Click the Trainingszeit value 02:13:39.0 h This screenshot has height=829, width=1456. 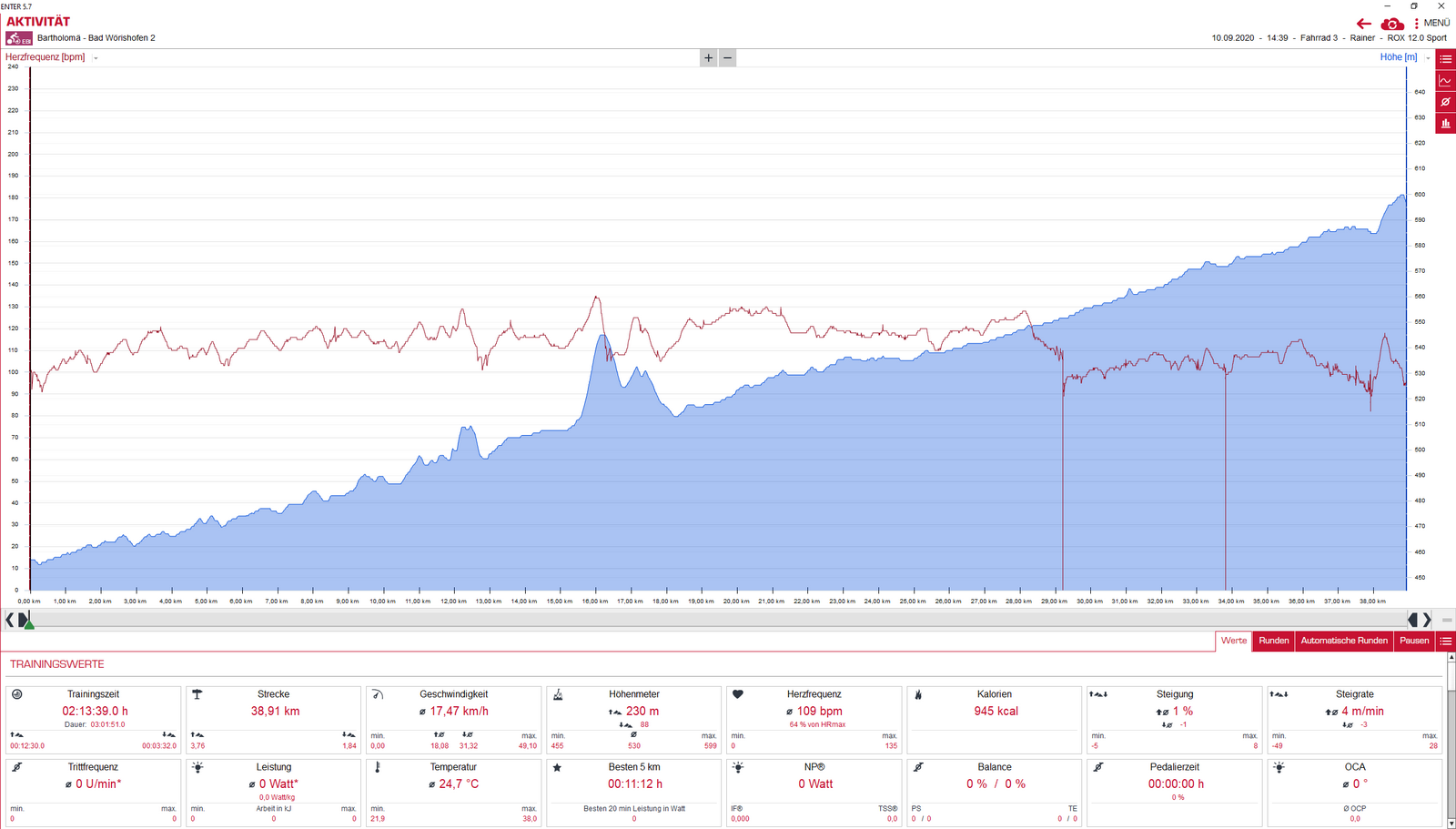[95, 712]
